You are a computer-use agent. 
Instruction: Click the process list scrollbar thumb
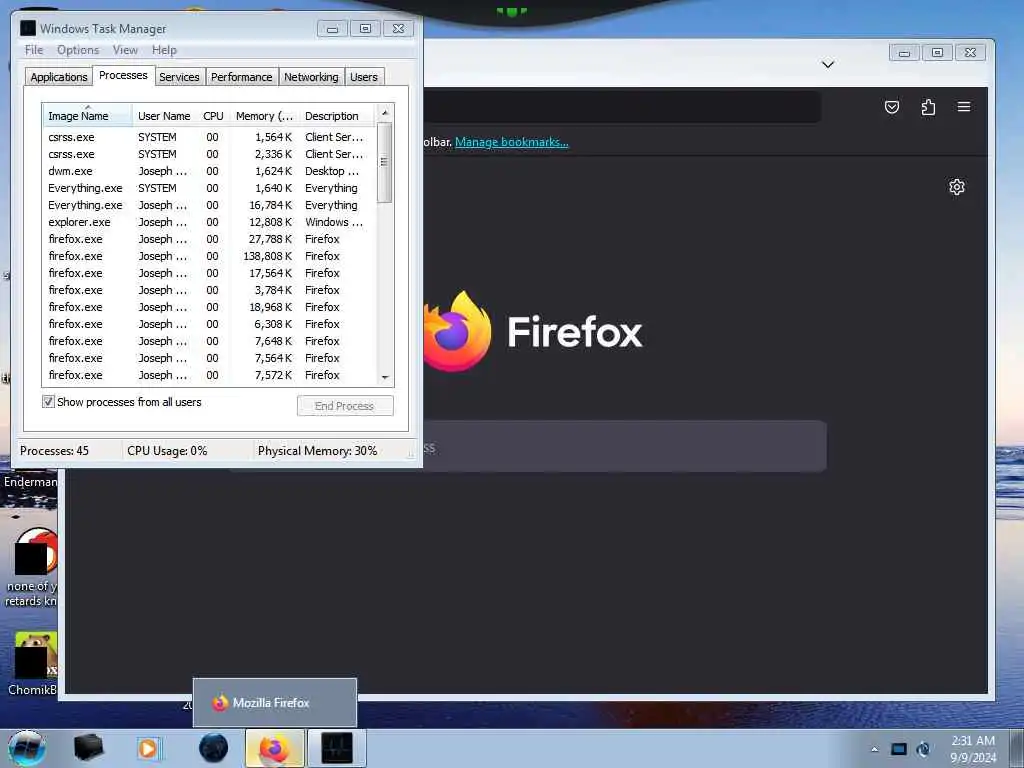click(x=385, y=162)
